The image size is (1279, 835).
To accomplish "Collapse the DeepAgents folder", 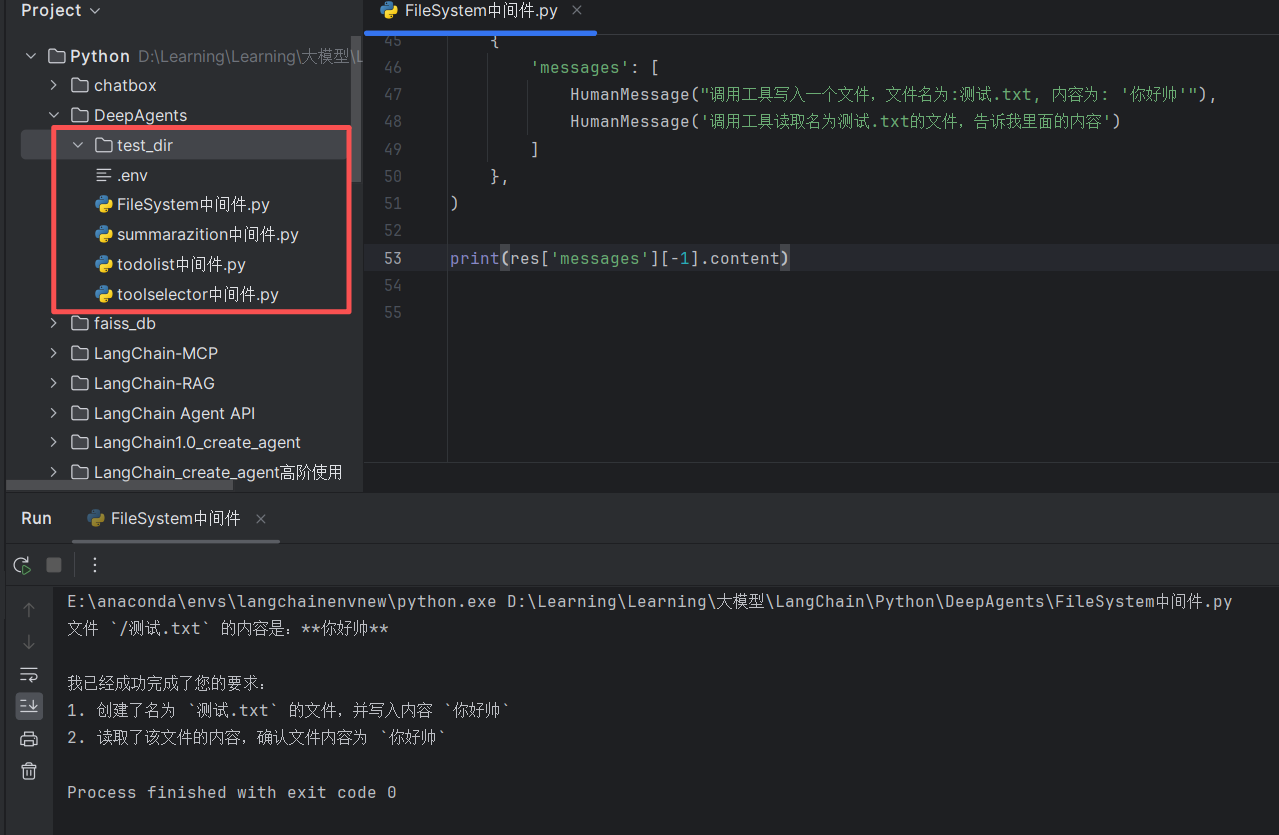I will [x=56, y=115].
